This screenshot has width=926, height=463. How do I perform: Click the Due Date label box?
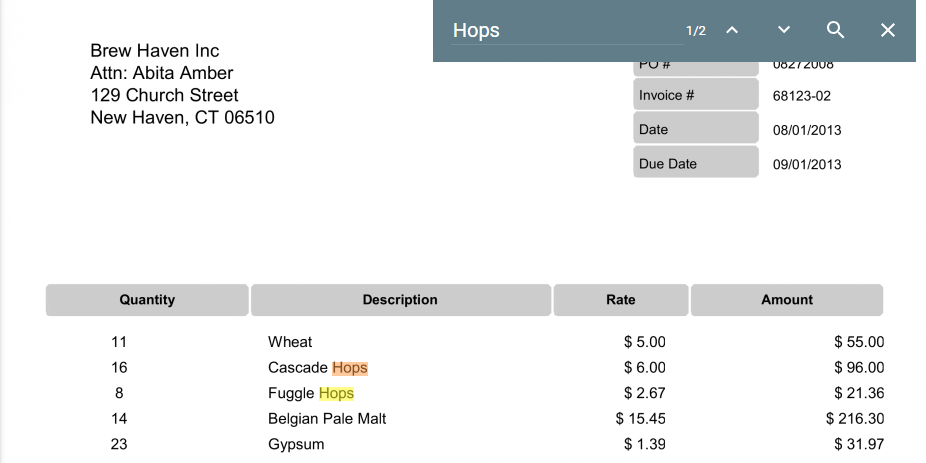(x=696, y=163)
